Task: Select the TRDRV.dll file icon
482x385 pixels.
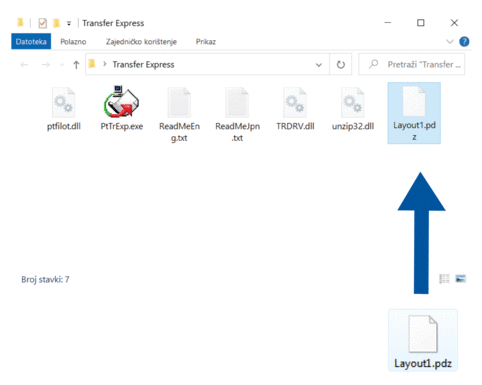Action: (x=295, y=102)
